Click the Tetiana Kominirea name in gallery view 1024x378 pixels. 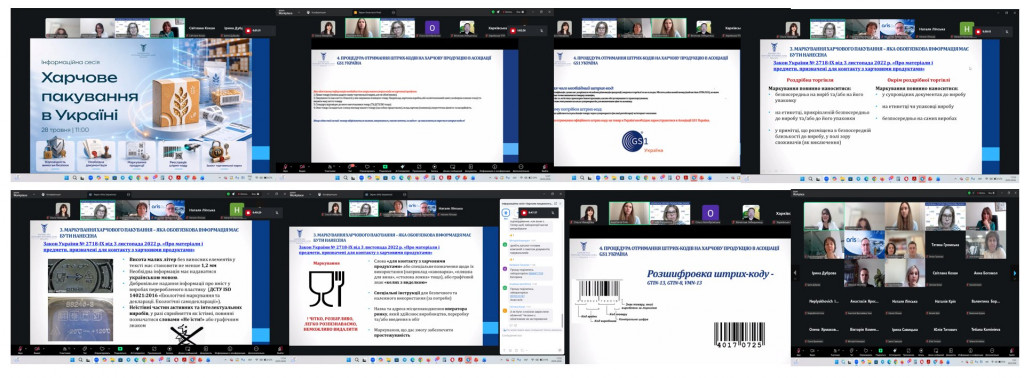click(x=985, y=330)
